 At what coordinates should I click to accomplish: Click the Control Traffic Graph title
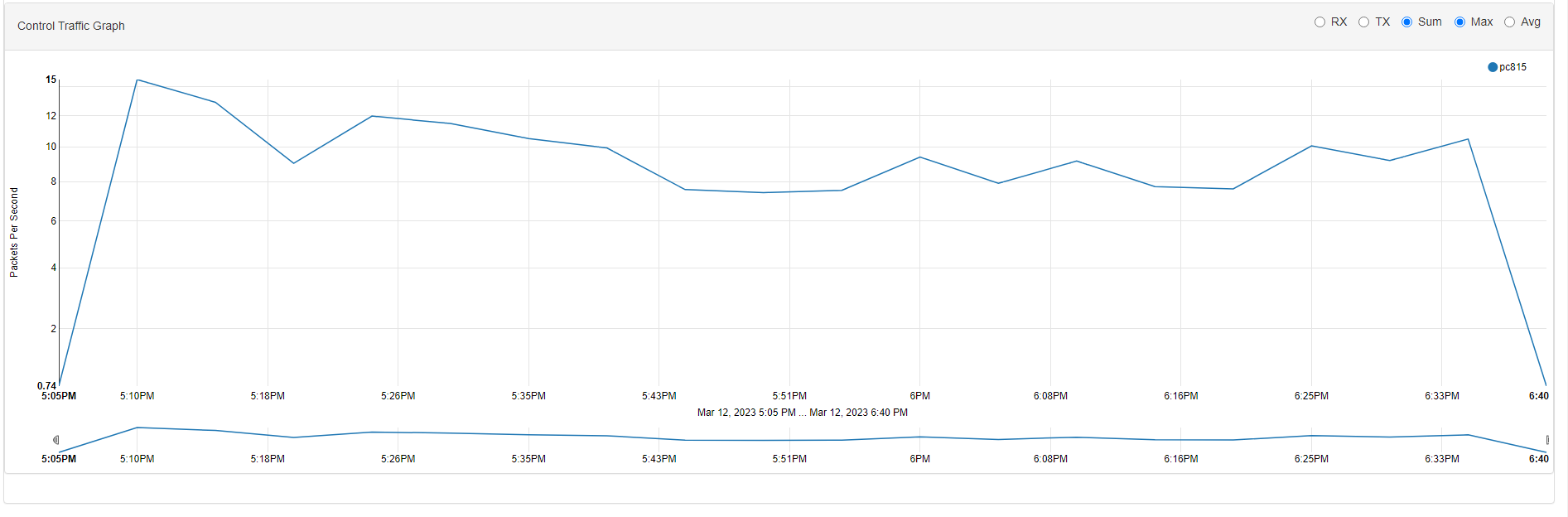pos(71,26)
